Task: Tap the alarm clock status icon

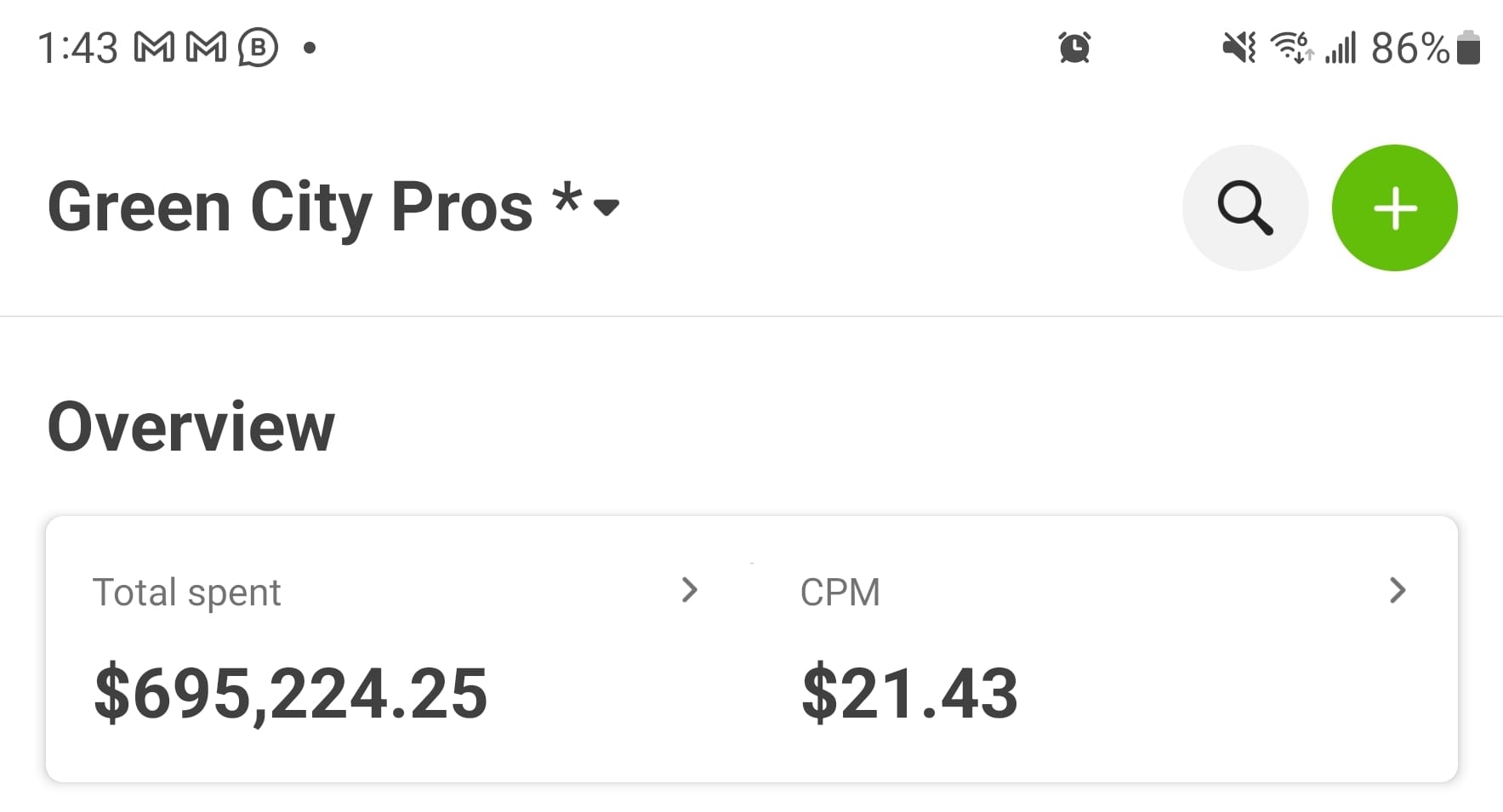Action: click(1074, 48)
